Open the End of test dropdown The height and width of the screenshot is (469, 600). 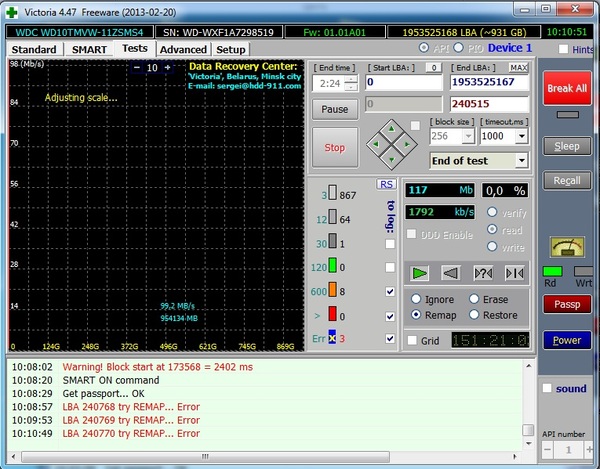point(521,160)
